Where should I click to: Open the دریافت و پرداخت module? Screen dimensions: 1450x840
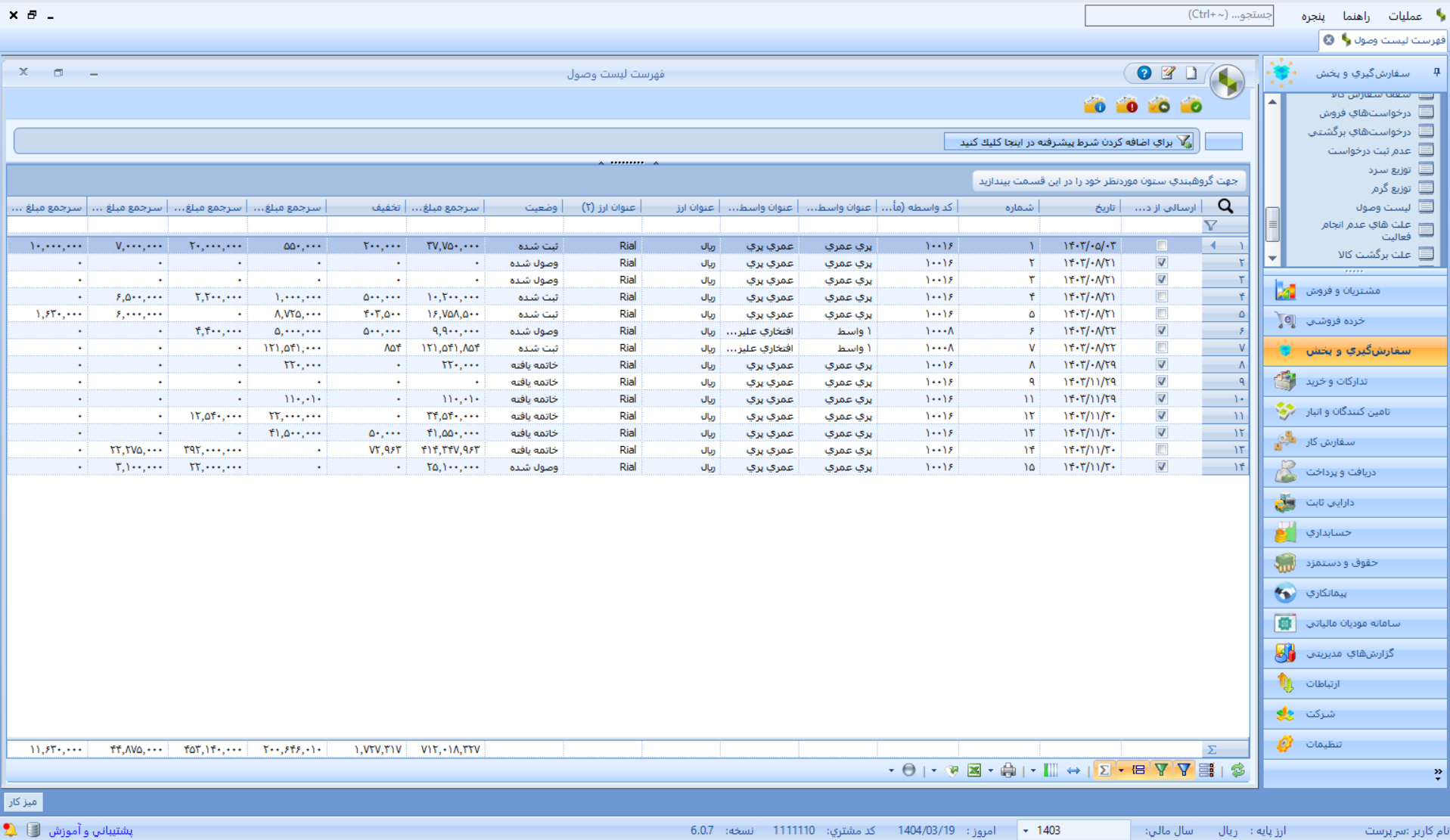pos(1355,472)
